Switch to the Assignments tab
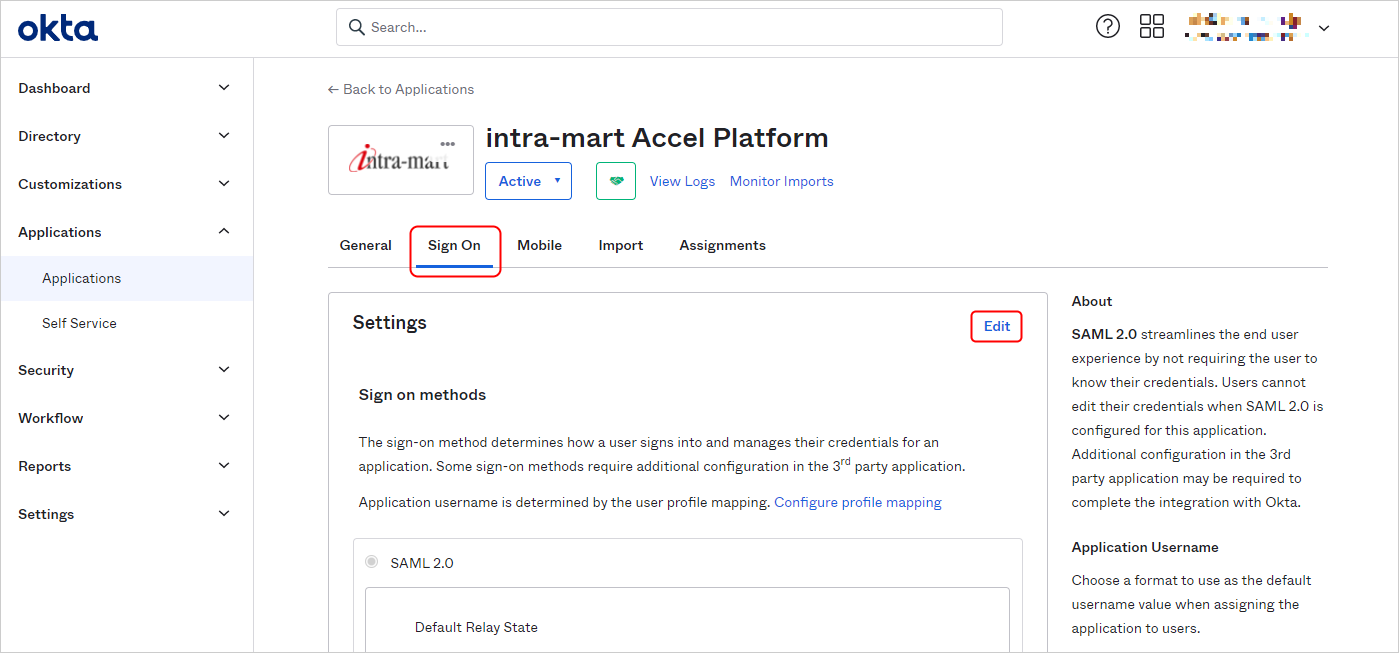 [x=722, y=245]
